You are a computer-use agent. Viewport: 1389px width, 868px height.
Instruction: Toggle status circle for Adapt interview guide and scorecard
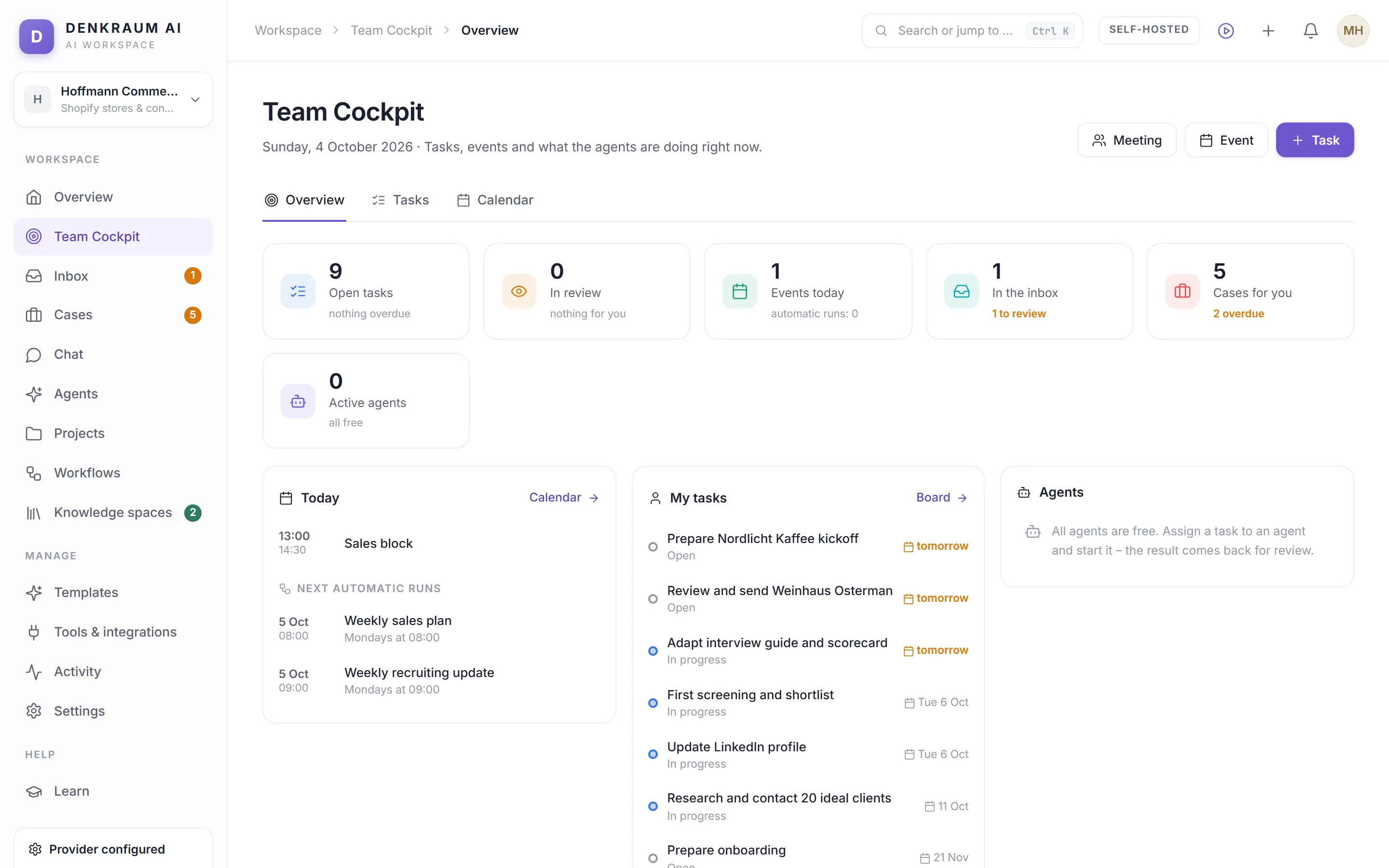(x=653, y=651)
